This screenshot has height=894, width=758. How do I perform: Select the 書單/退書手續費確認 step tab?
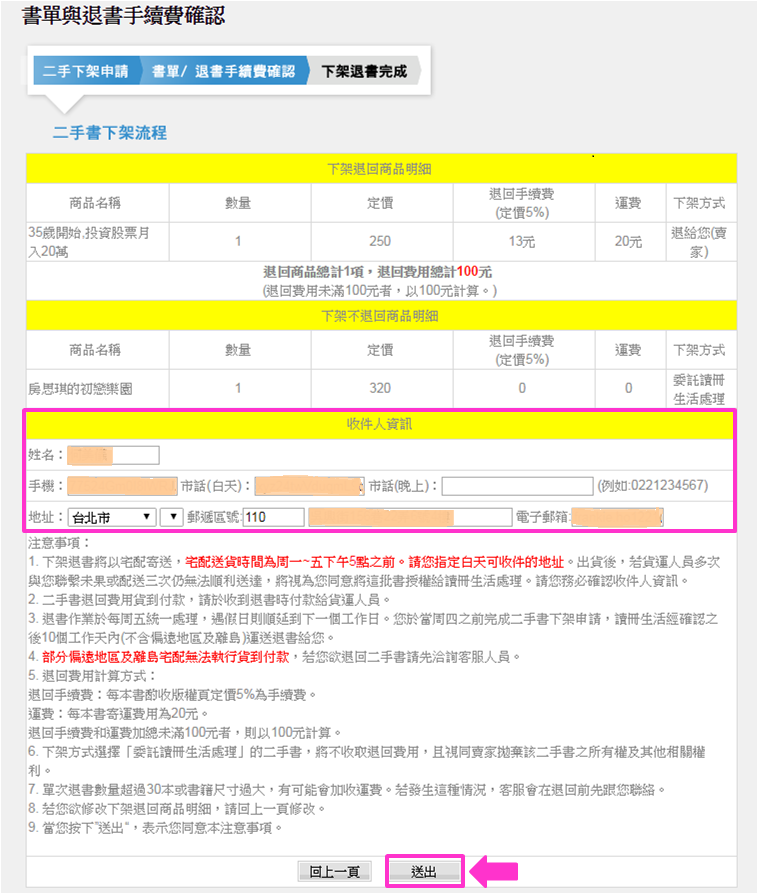point(223,71)
